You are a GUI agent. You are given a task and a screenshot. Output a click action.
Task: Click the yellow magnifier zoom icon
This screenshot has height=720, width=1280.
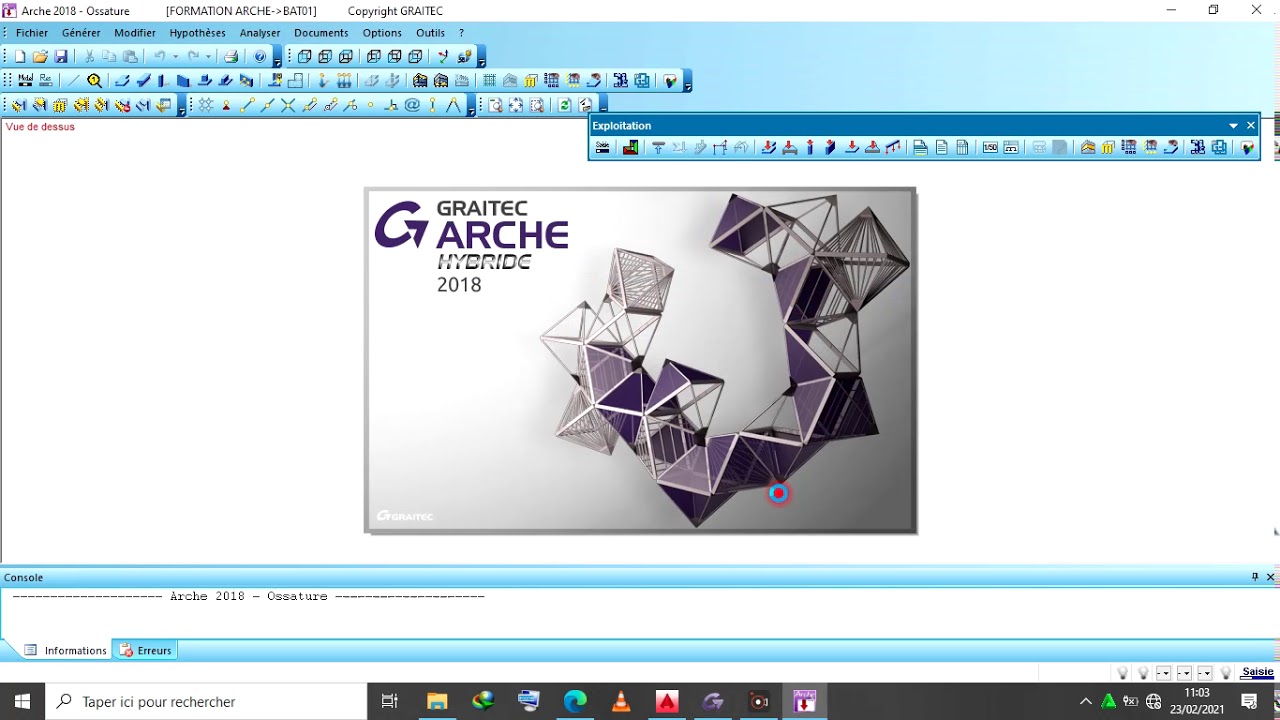[94, 80]
